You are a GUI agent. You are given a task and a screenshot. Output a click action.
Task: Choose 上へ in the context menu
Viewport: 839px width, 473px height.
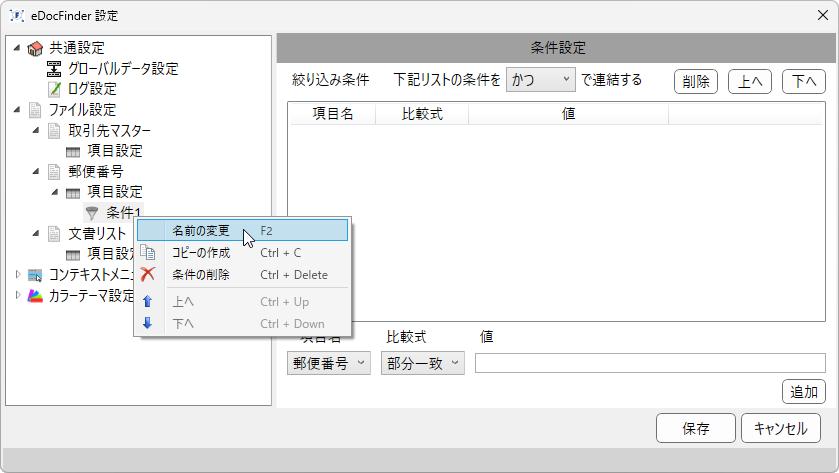[242, 302]
